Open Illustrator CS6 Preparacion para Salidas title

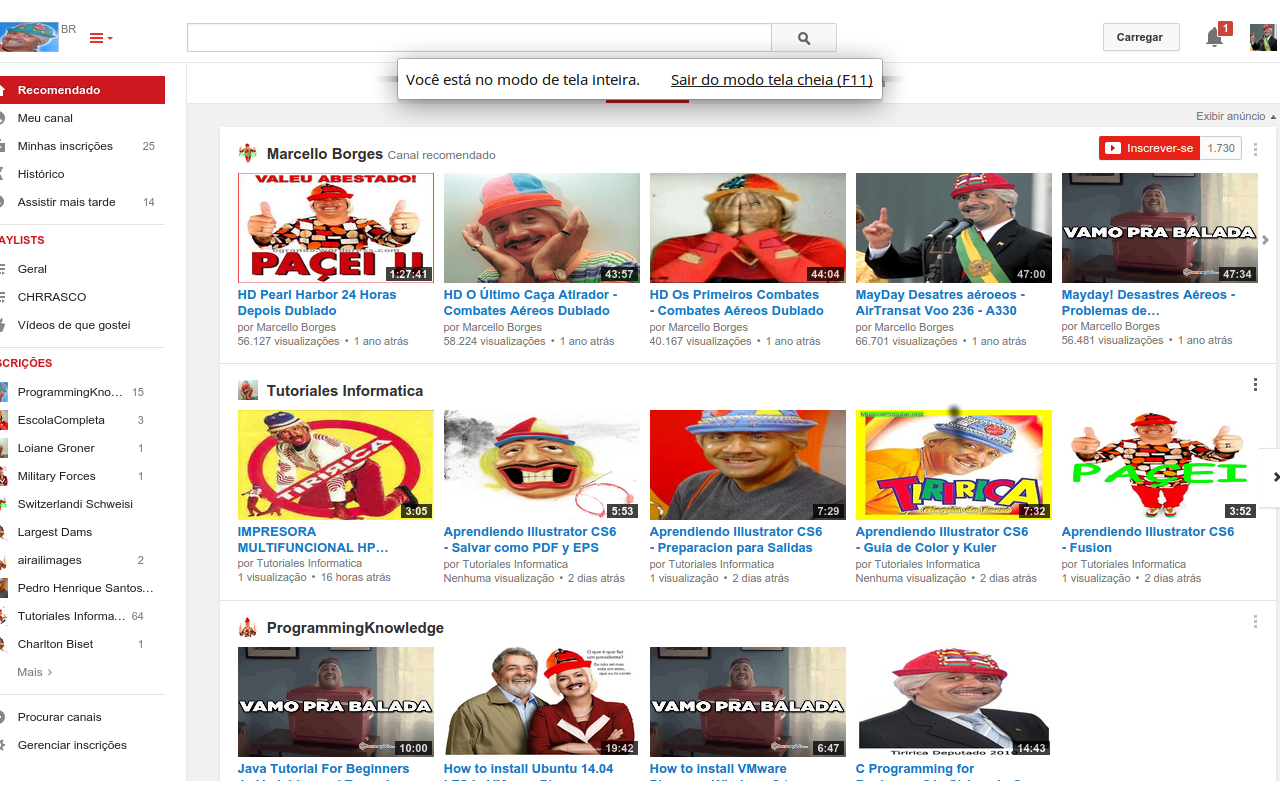coord(736,540)
